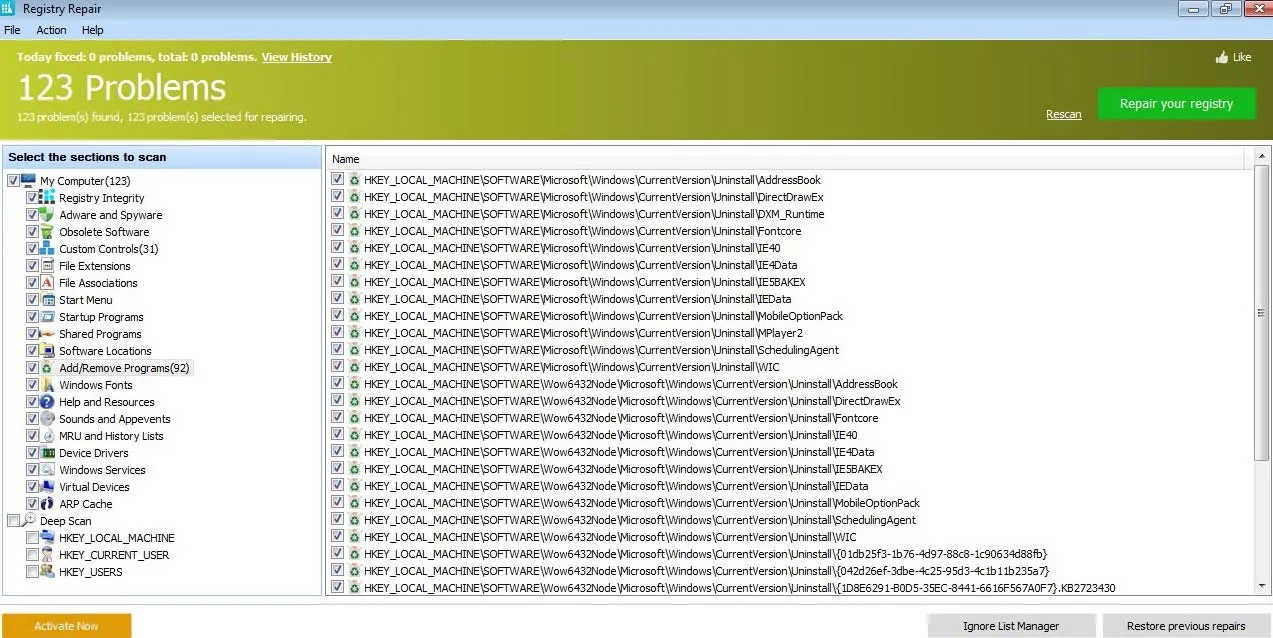Screen dimensions: 1273x638
Task: Click the Device Drivers icon
Action: [46, 452]
